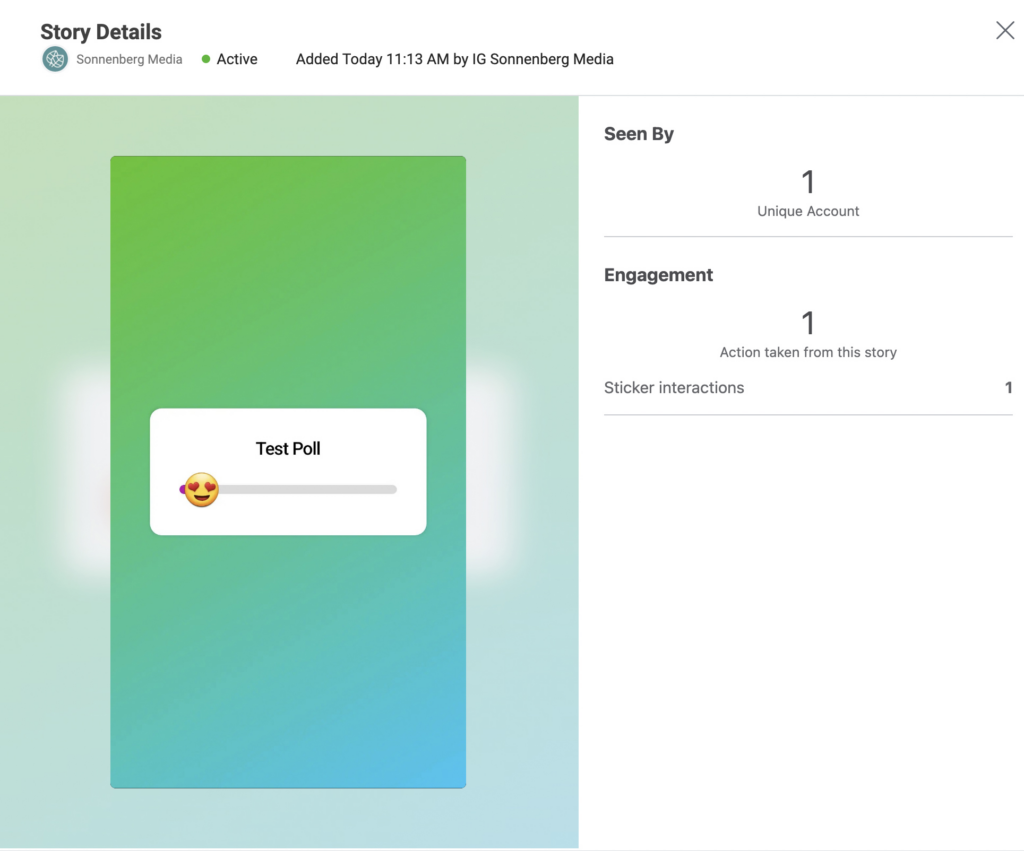
Task: Click the story preview thumbnail image
Action: pos(288,650)
